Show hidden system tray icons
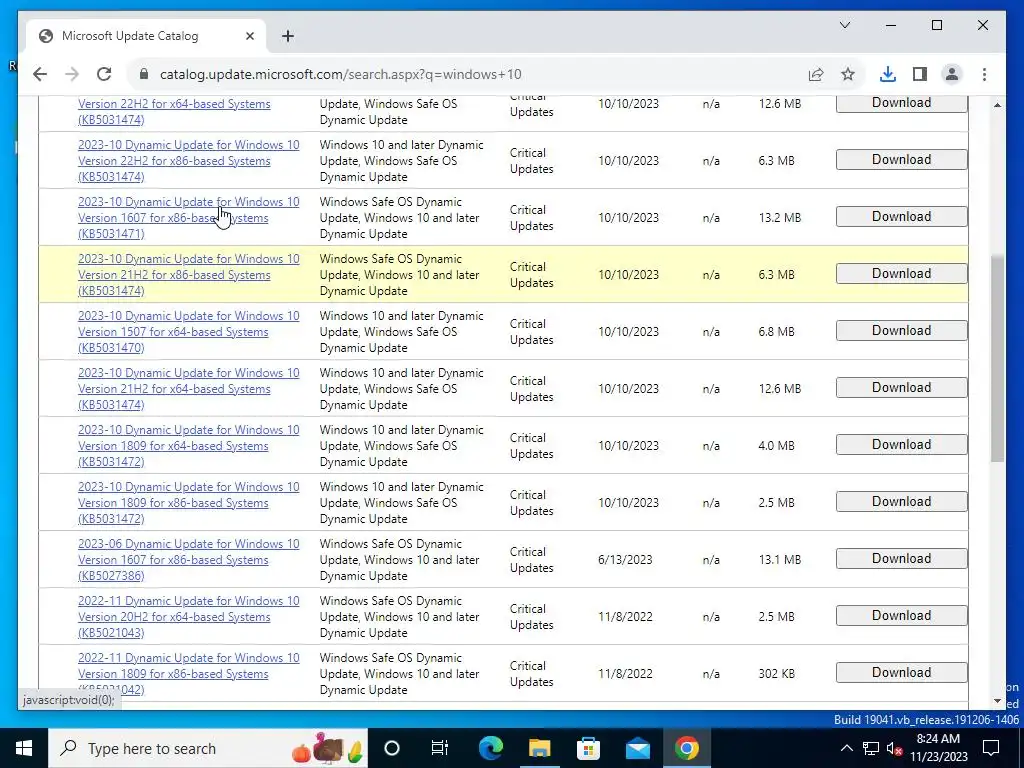 click(846, 748)
